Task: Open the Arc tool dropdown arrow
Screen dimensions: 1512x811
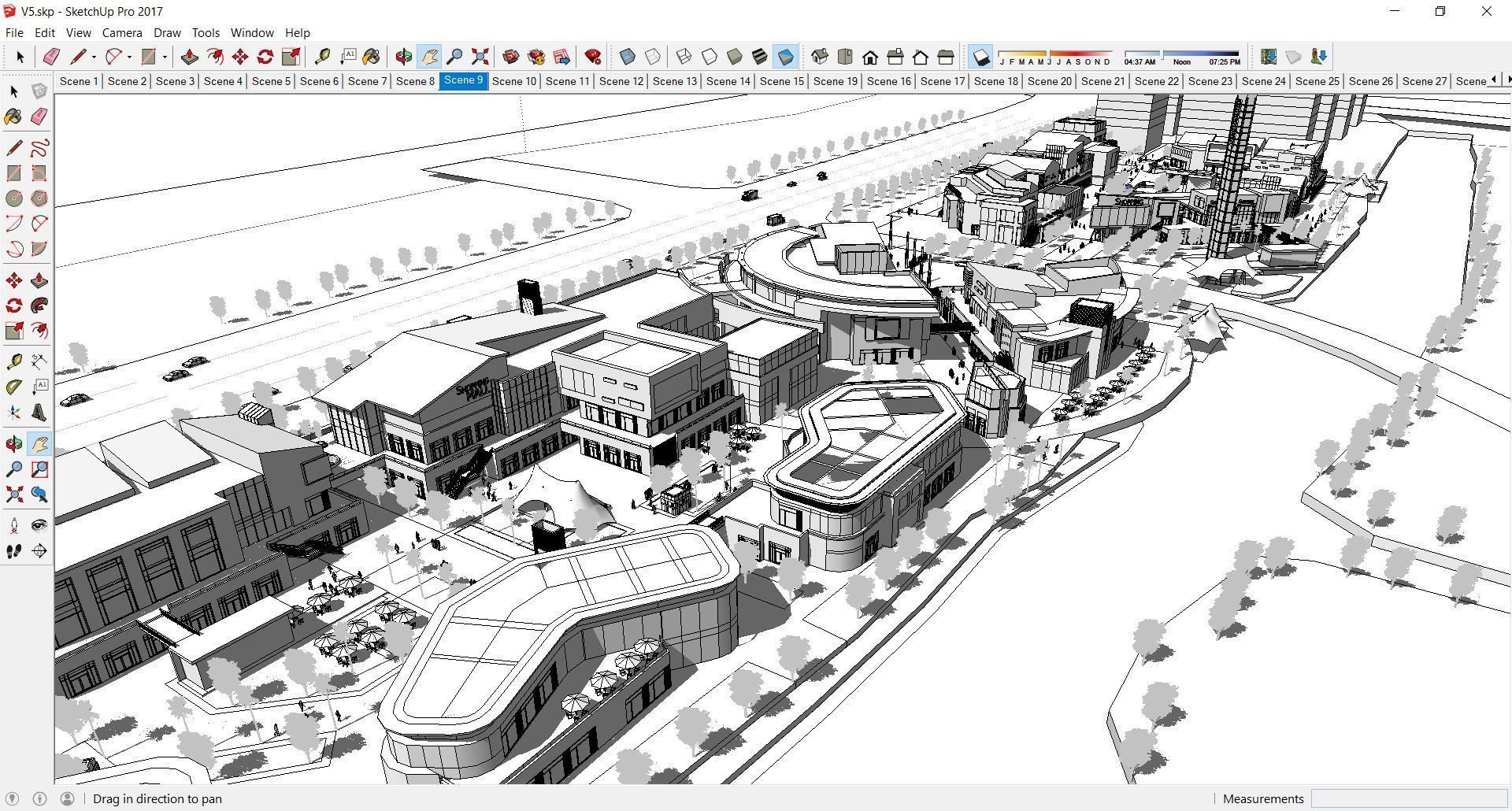Action: coord(129,57)
